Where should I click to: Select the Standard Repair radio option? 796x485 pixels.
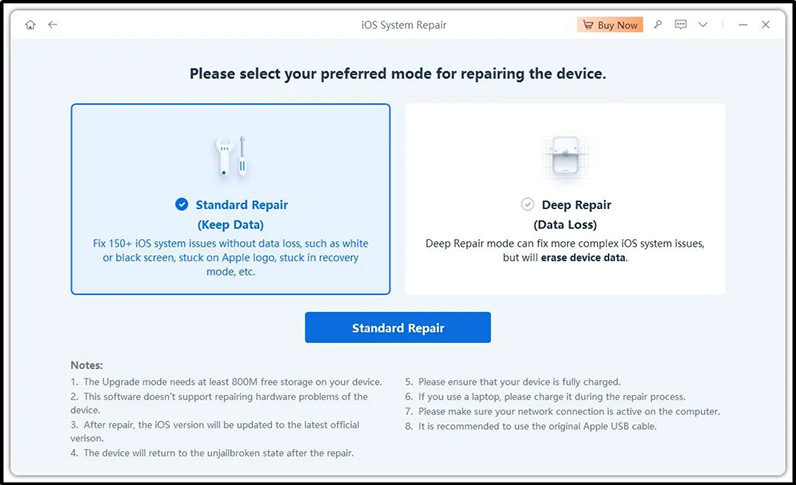182,204
